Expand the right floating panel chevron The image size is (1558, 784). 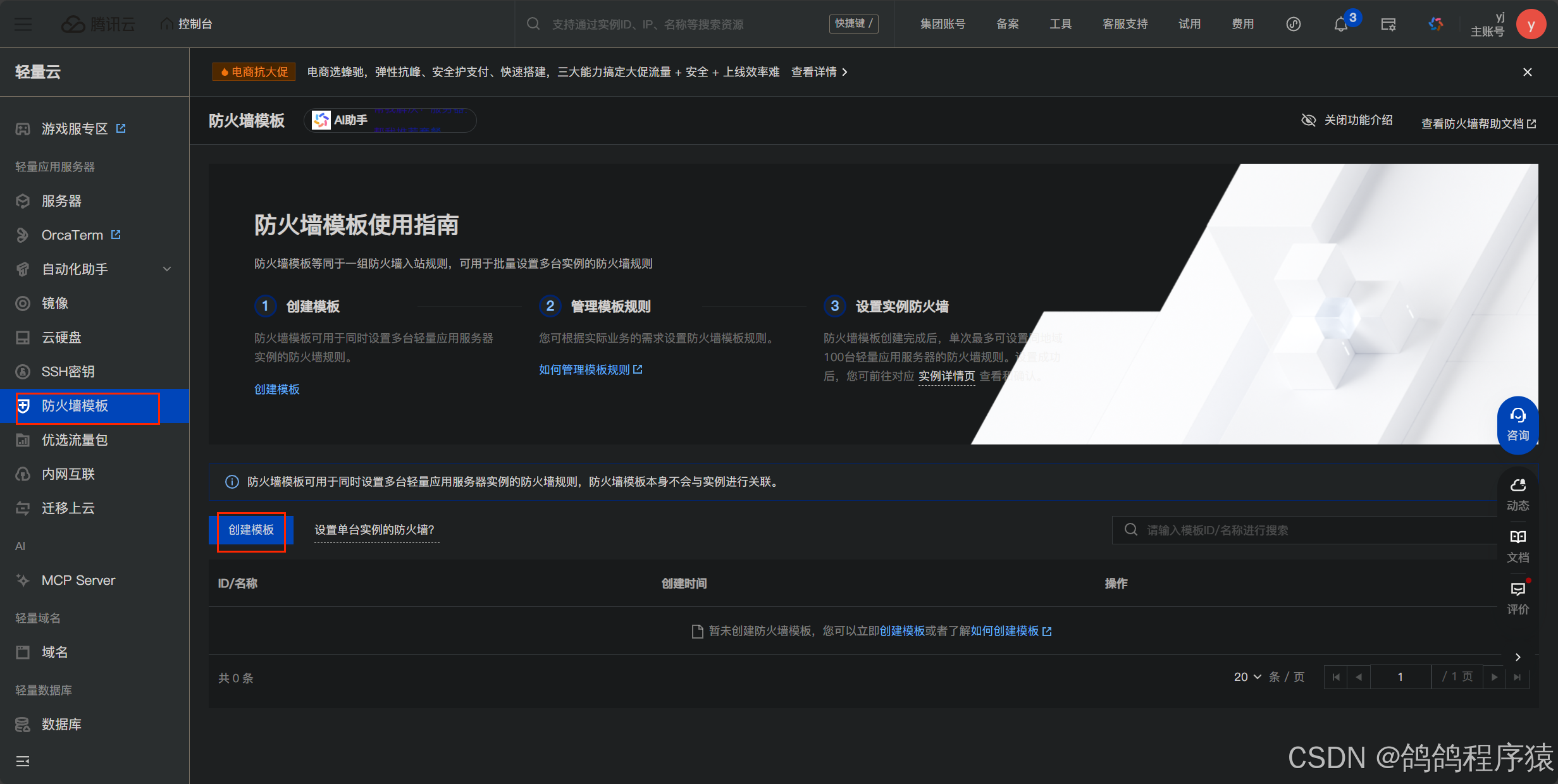pos(1518,657)
